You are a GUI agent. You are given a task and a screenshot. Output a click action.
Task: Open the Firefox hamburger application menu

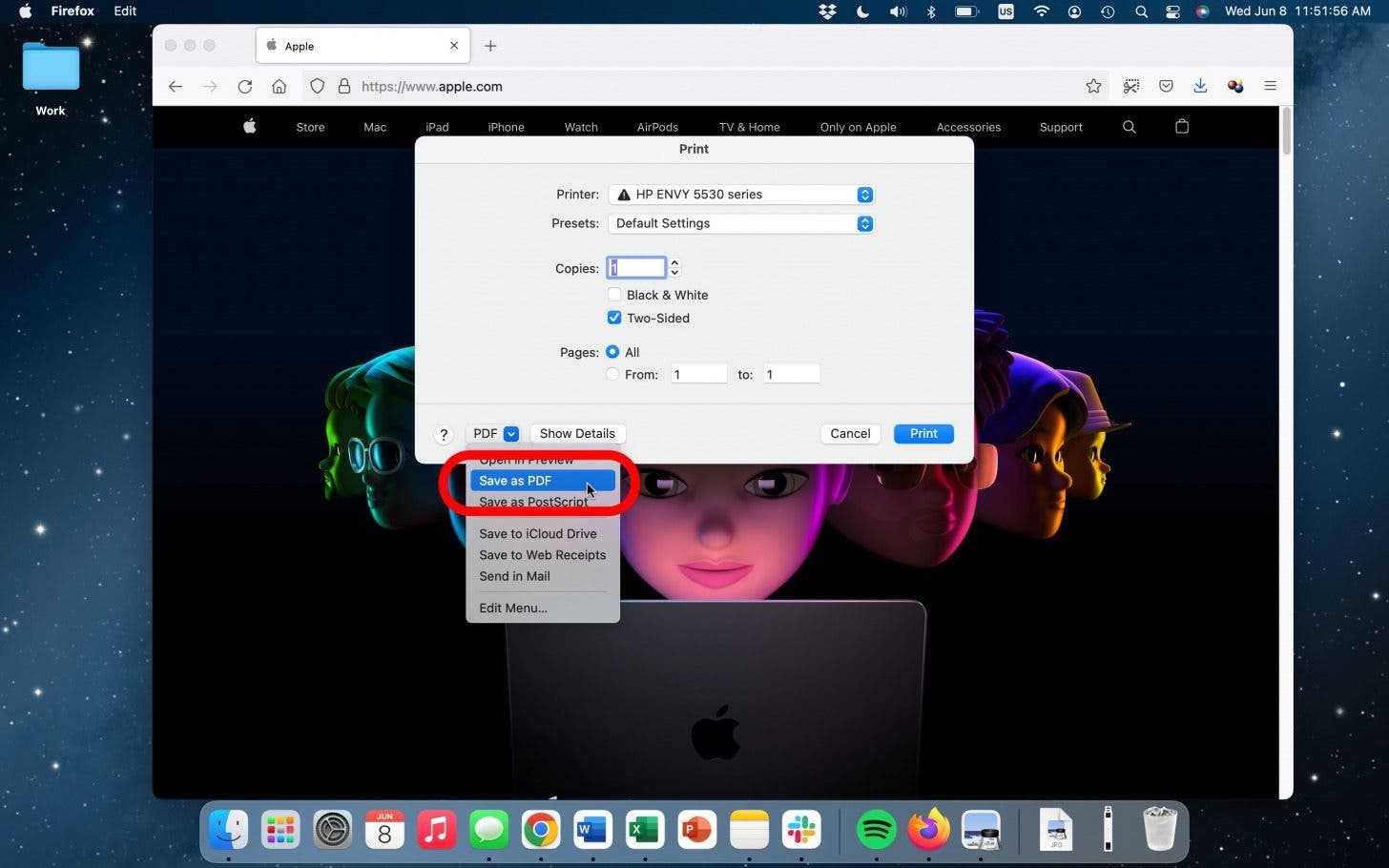click(x=1270, y=86)
